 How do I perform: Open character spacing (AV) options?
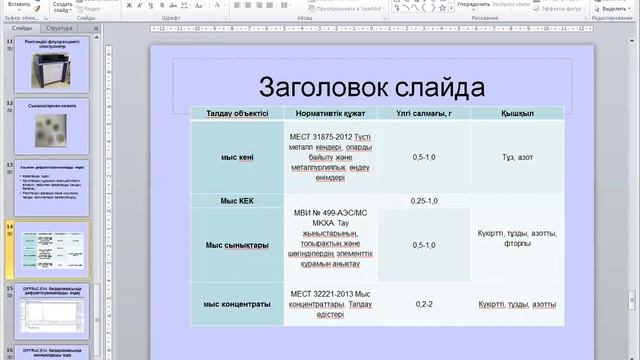(x=185, y=6)
